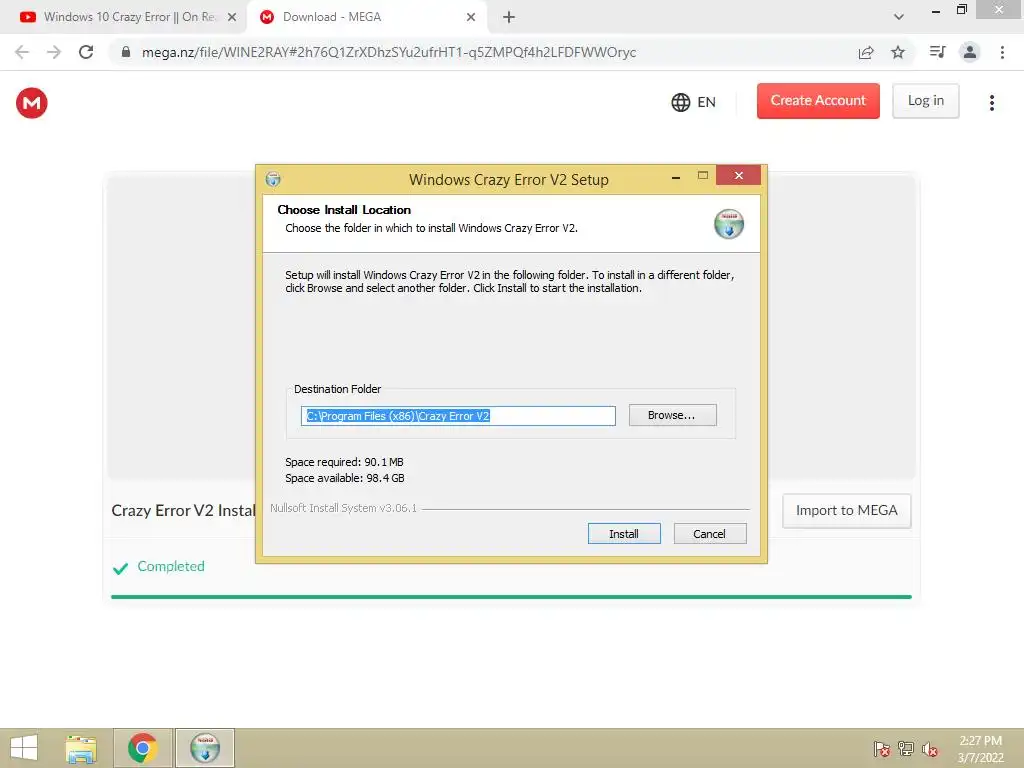This screenshot has width=1024, height=768.
Task: Click the muted volume tray icon
Action: coord(930,748)
